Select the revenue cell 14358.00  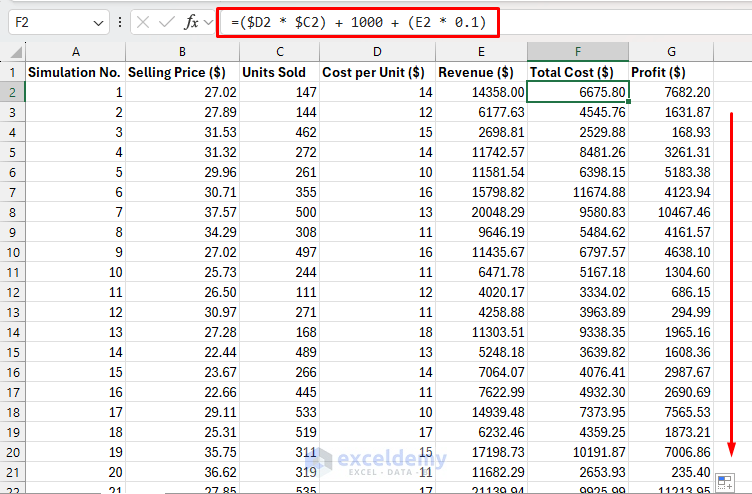481,92
